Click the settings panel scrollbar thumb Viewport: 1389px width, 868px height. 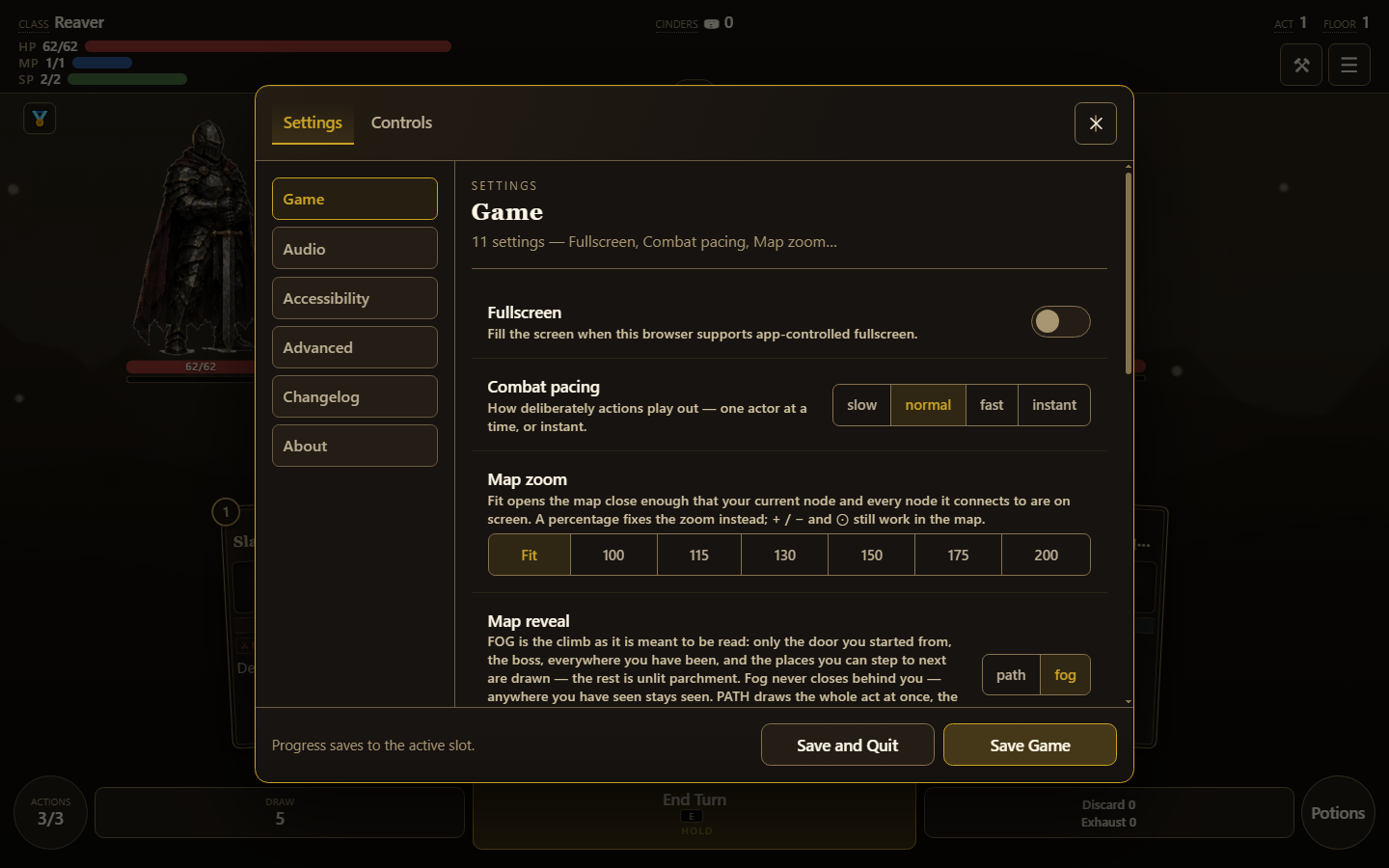point(1129,273)
